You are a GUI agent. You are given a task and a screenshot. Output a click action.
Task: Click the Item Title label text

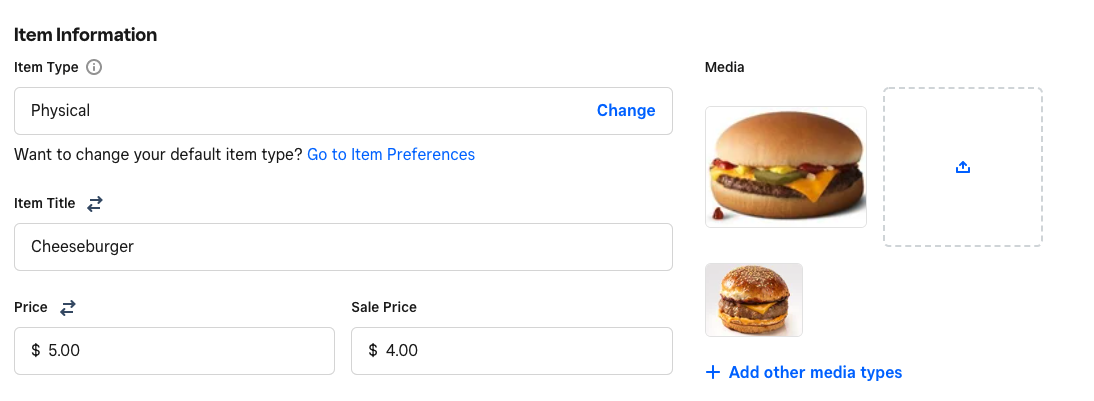point(45,204)
